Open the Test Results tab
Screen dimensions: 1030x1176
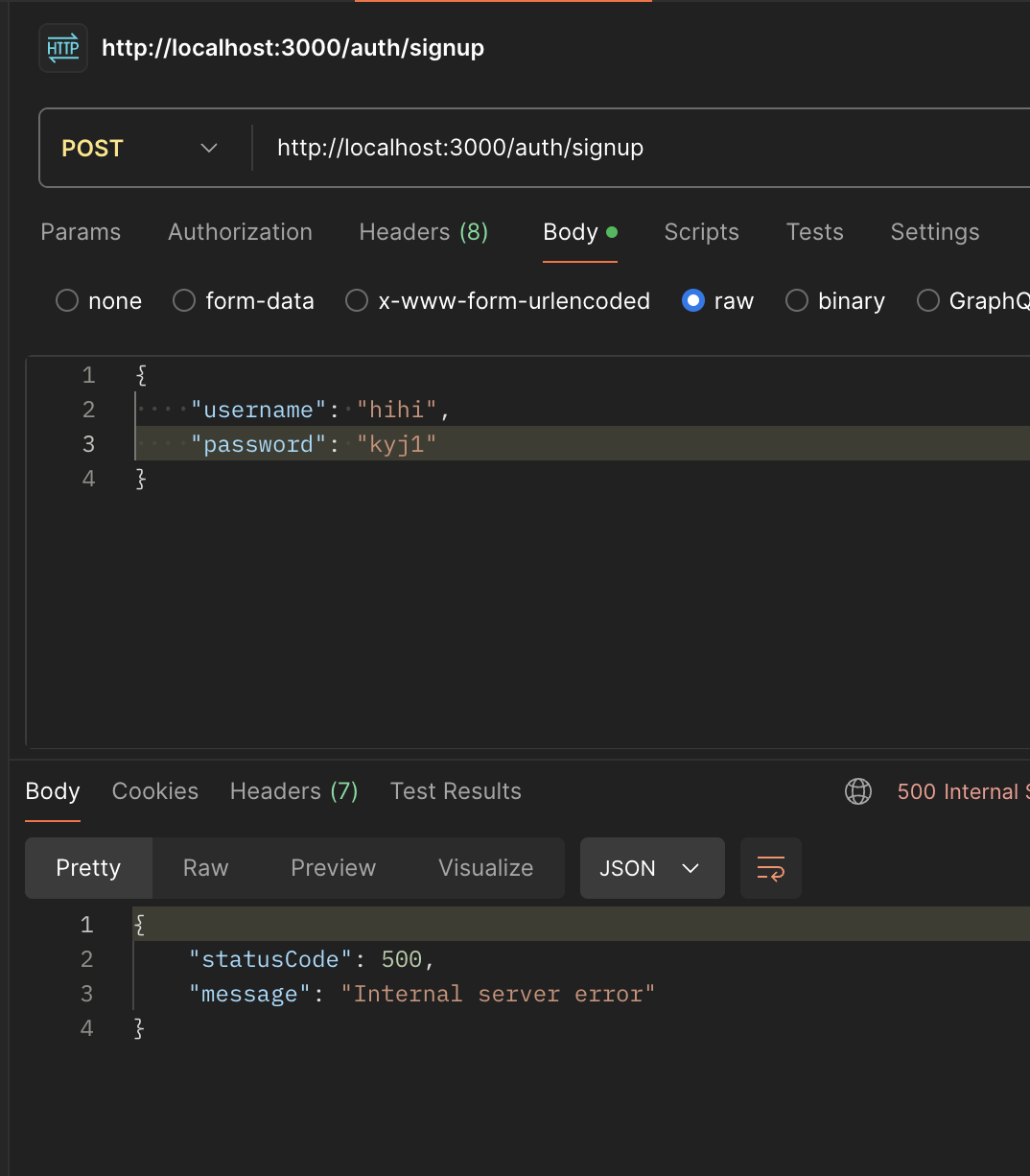(x=456, y=791)
